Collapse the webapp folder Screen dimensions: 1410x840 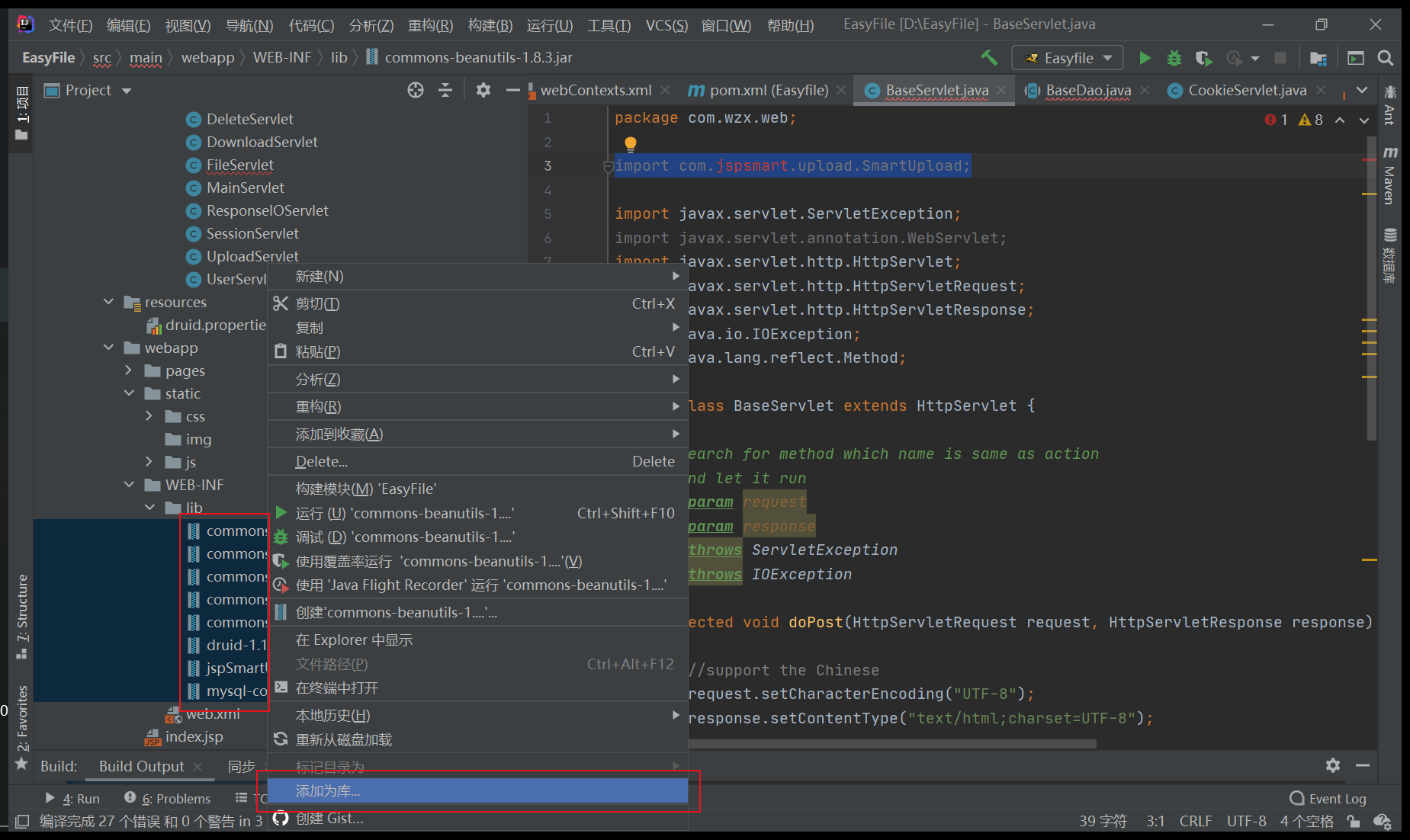tap(108, 348)
